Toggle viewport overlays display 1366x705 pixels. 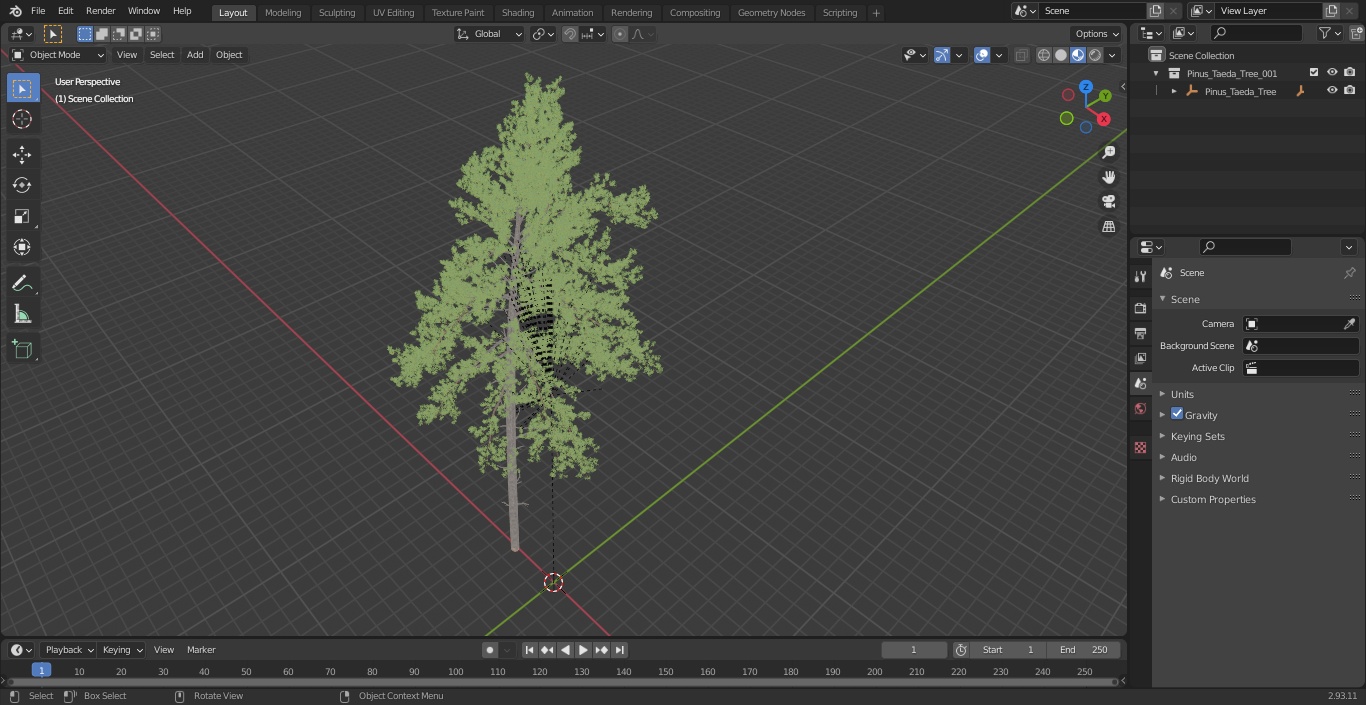[982, 55]
